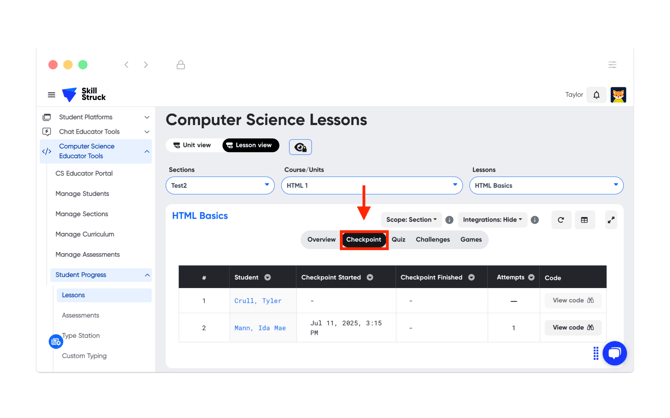The image size is (670, 418).
Task: Click View code for Mann, Ida Mae
Action: (573, 327)
